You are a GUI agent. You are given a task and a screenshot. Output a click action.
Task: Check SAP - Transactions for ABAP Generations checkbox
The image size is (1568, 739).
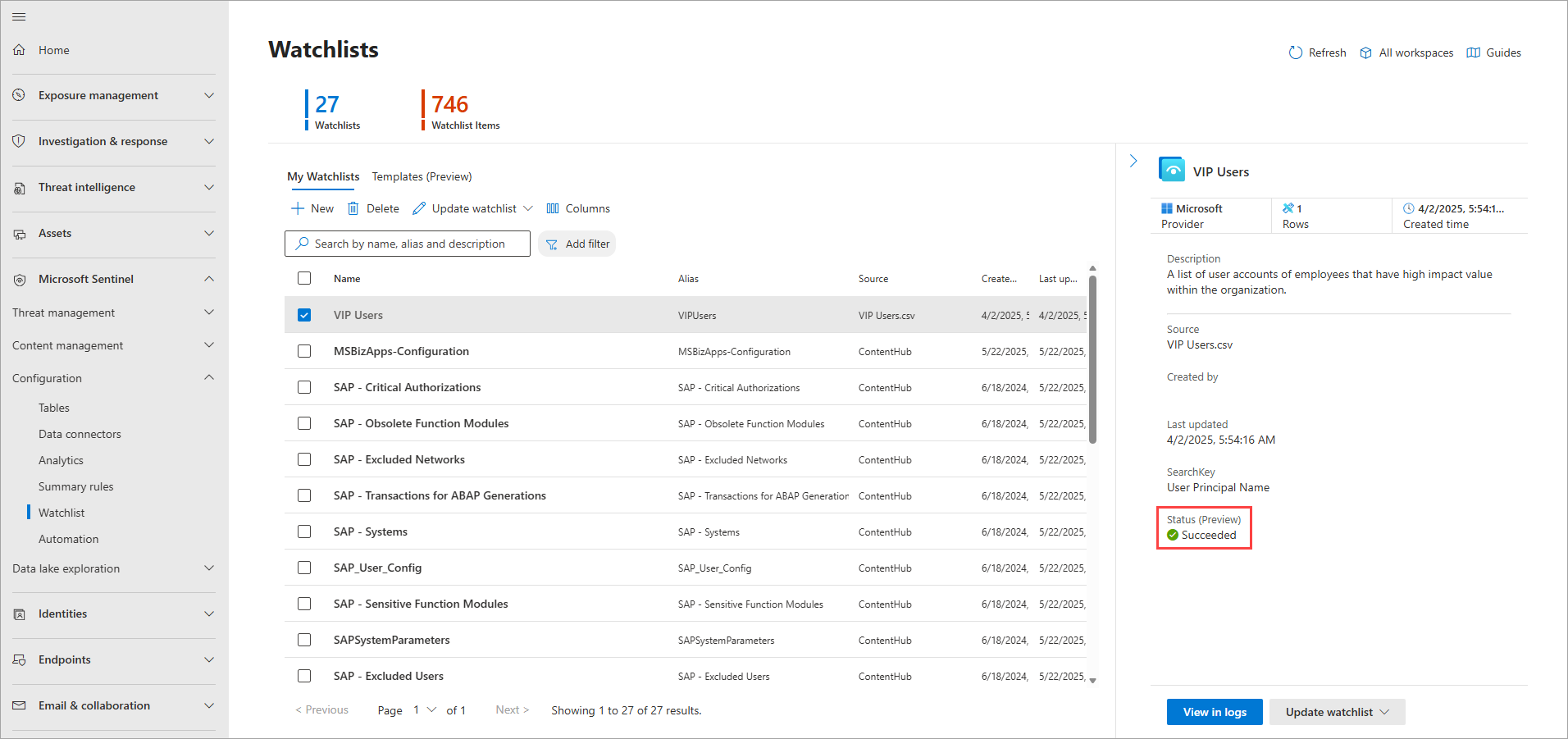(304, 495)
